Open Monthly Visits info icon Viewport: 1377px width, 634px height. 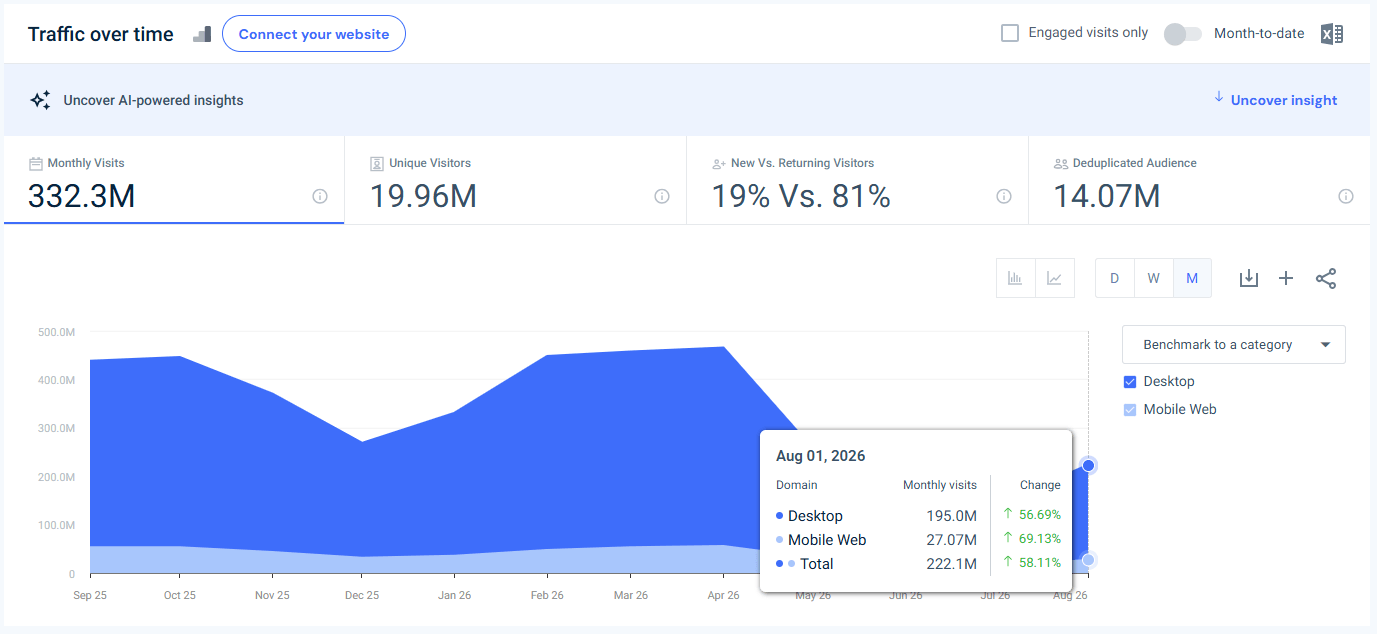pos(320,196)
